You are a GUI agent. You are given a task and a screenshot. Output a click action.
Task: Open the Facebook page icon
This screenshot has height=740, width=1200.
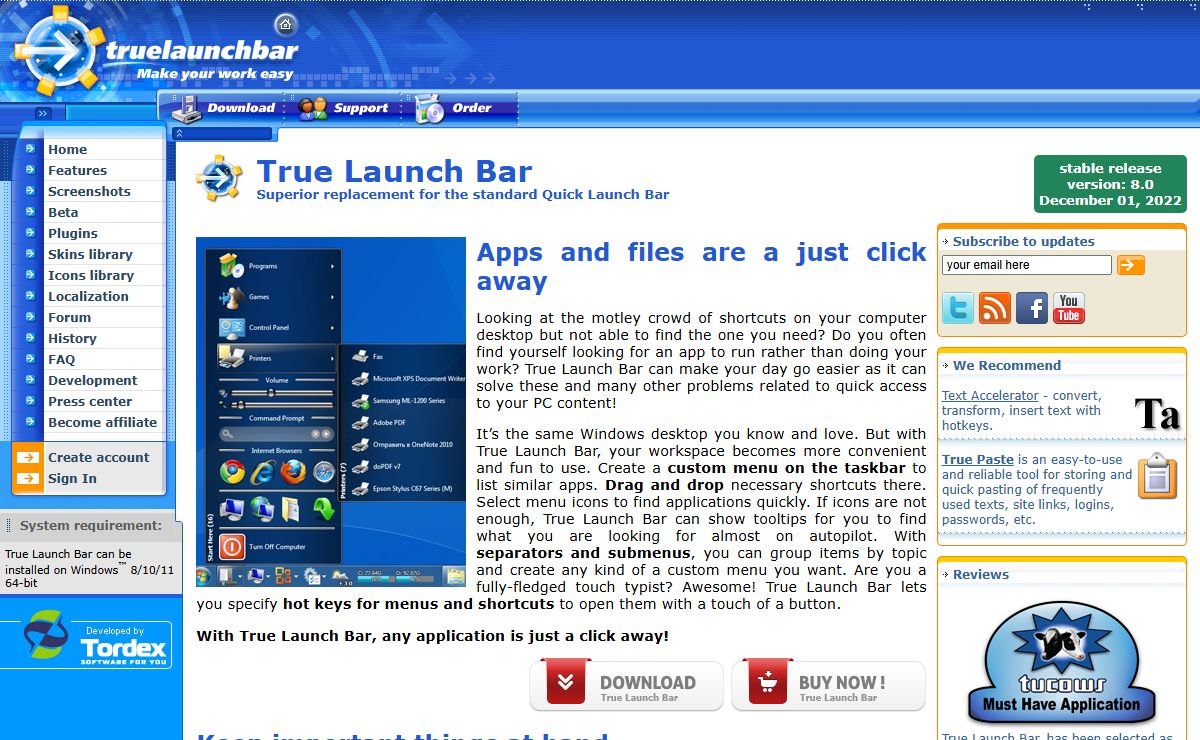pos(1032,308)
